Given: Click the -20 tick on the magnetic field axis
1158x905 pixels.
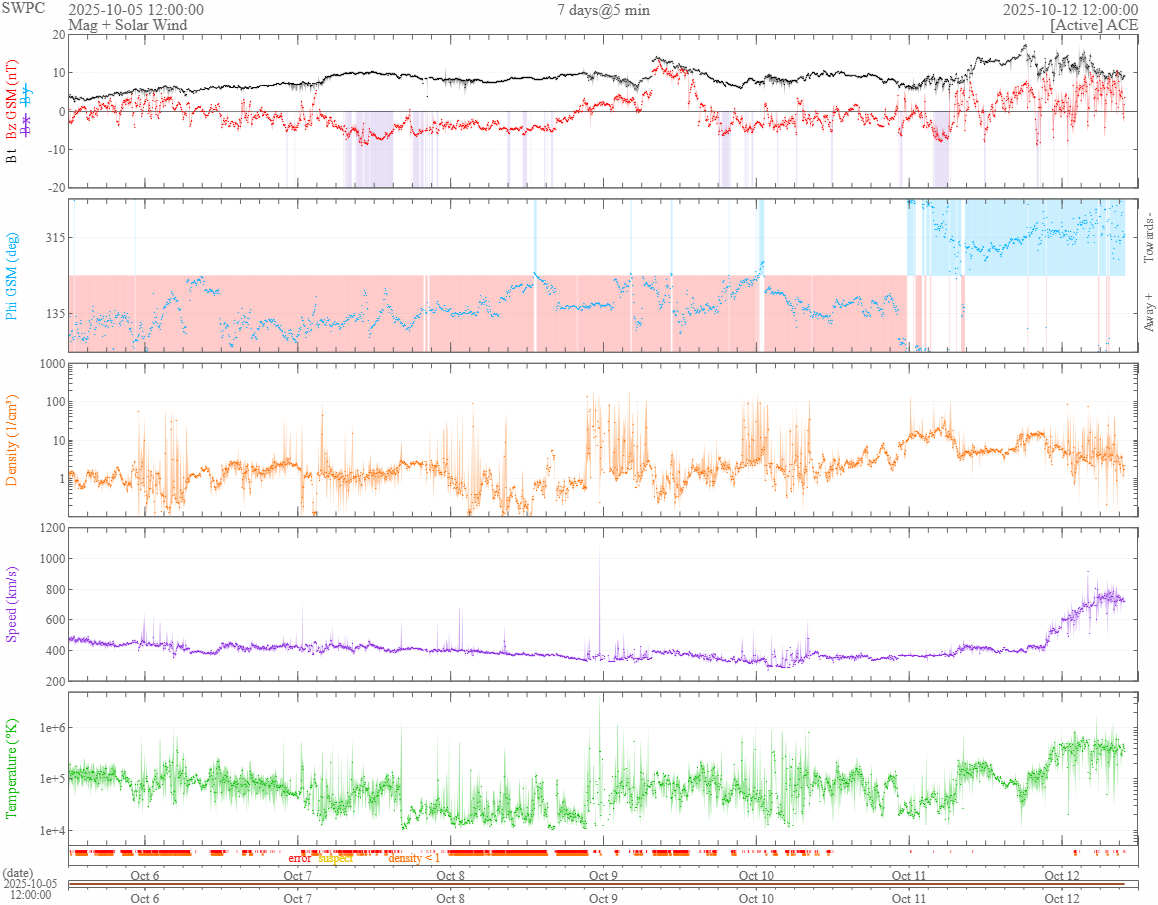Looking at the screenshot, I should click(57, 188).
